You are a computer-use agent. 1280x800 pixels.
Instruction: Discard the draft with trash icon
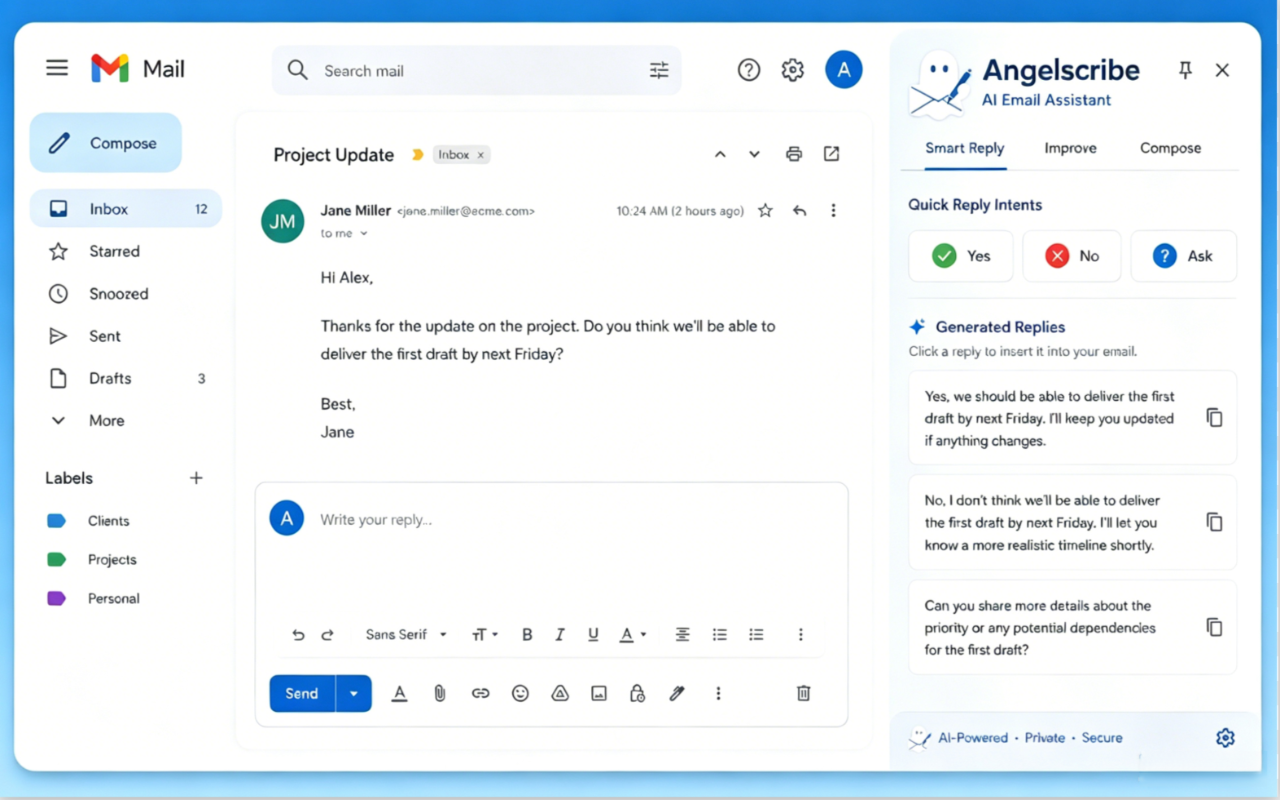tap(803, 693)
